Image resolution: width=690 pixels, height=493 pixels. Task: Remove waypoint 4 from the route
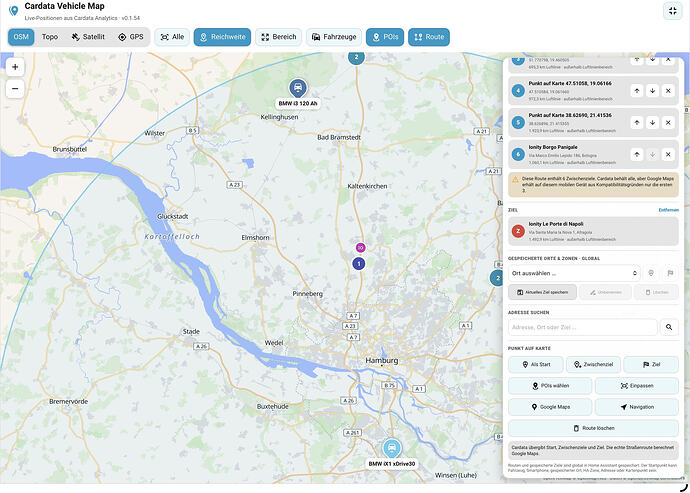click(668, 91)
